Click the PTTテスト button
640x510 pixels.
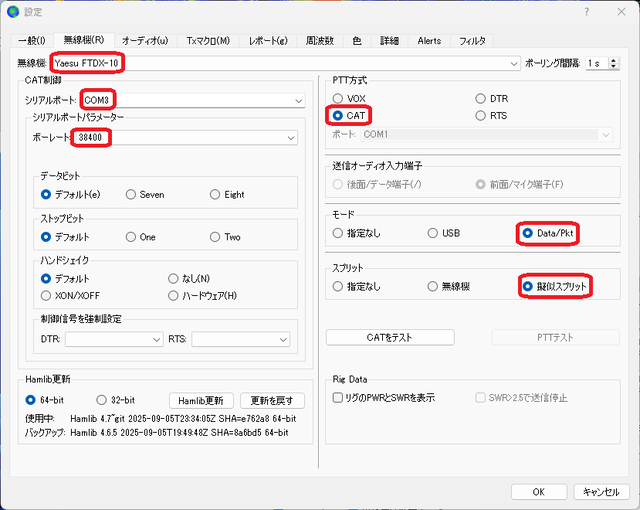tap(555, 337)
